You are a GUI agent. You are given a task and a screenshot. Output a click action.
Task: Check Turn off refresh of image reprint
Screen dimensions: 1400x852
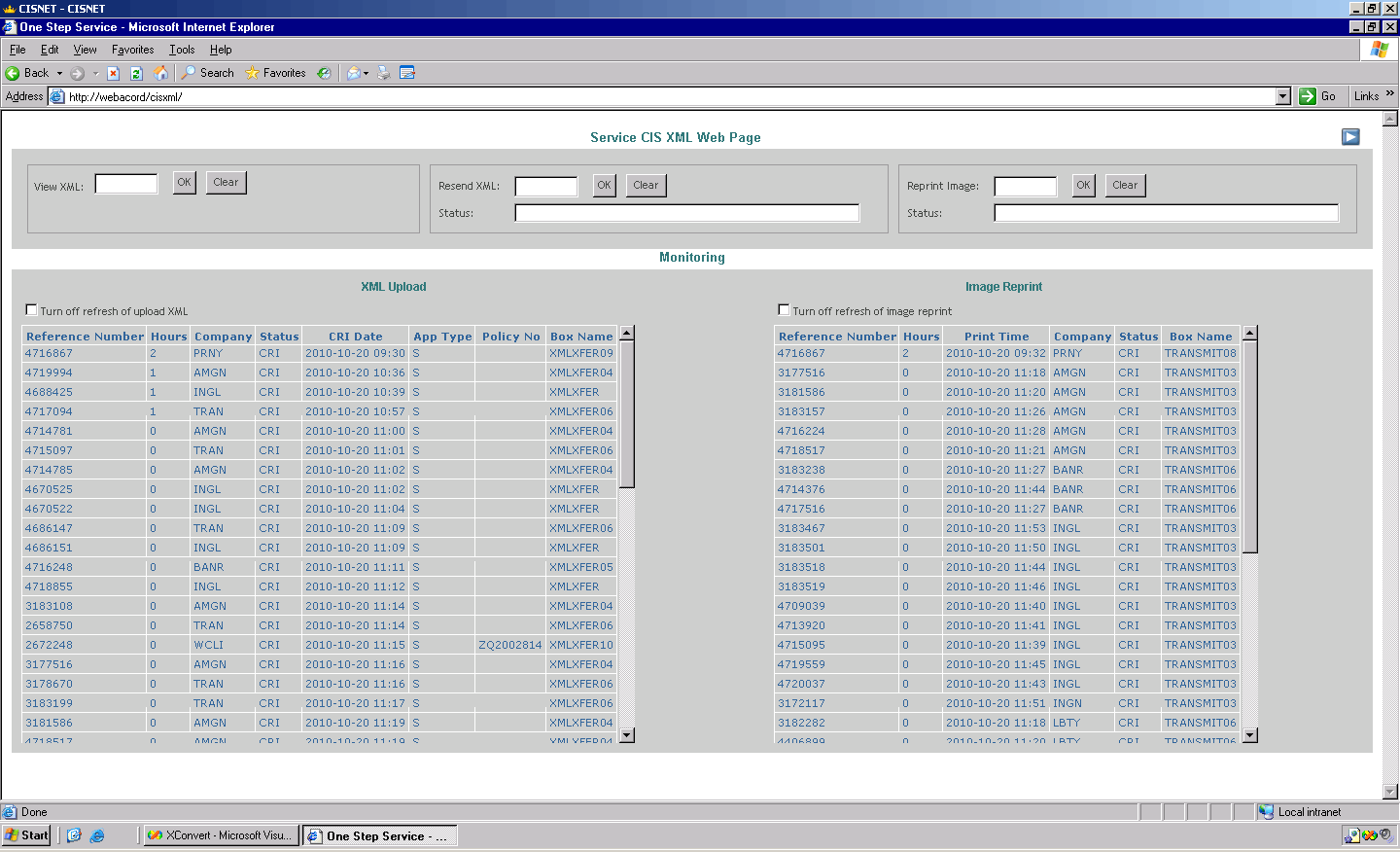click(784, 310)
